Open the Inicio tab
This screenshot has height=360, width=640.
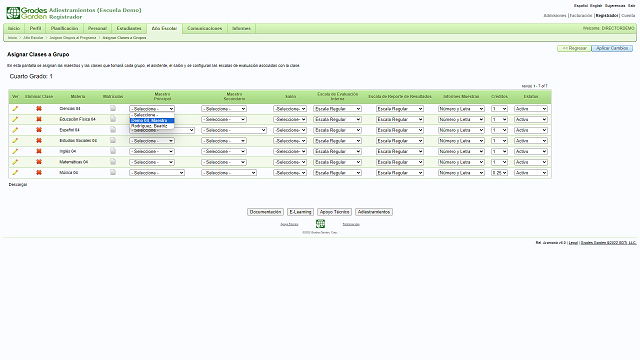(14, 29)
